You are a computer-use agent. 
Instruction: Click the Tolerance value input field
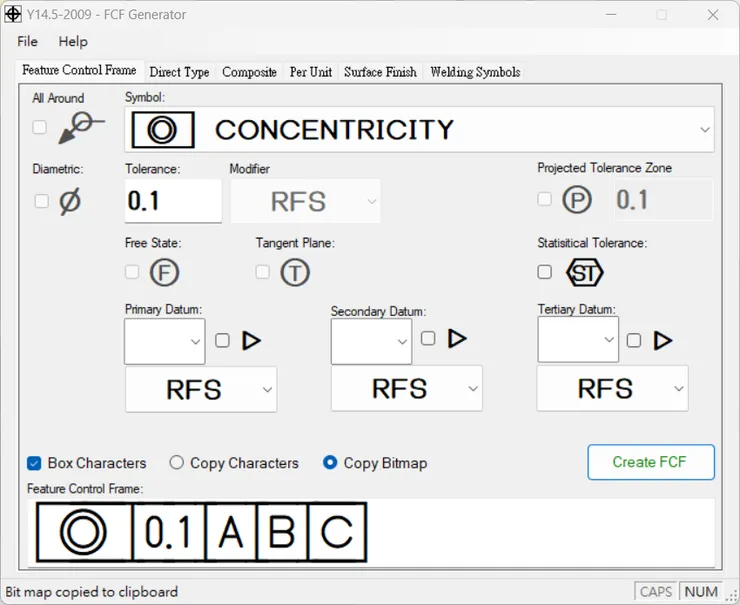[172, 201]
